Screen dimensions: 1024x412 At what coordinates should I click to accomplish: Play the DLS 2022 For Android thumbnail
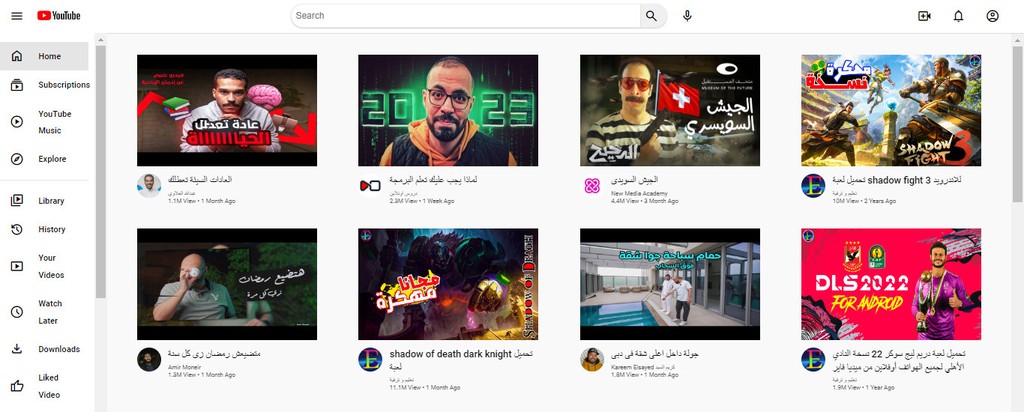[x=891, y=284]
